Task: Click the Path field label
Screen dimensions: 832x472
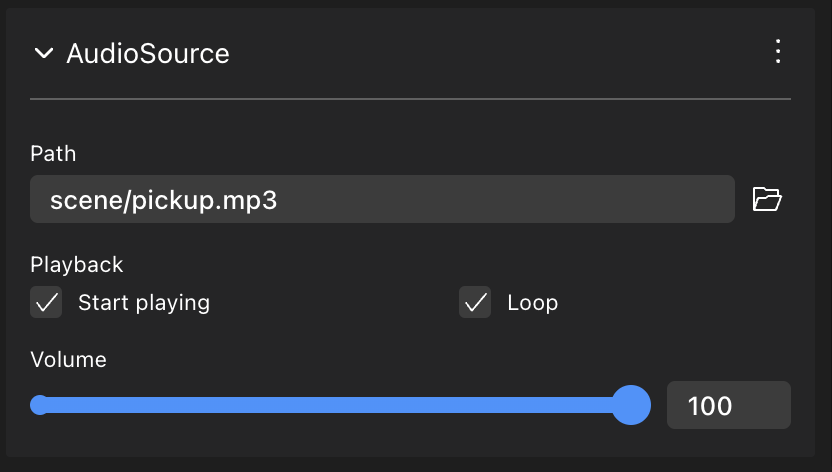Action: tap(53, 153)
